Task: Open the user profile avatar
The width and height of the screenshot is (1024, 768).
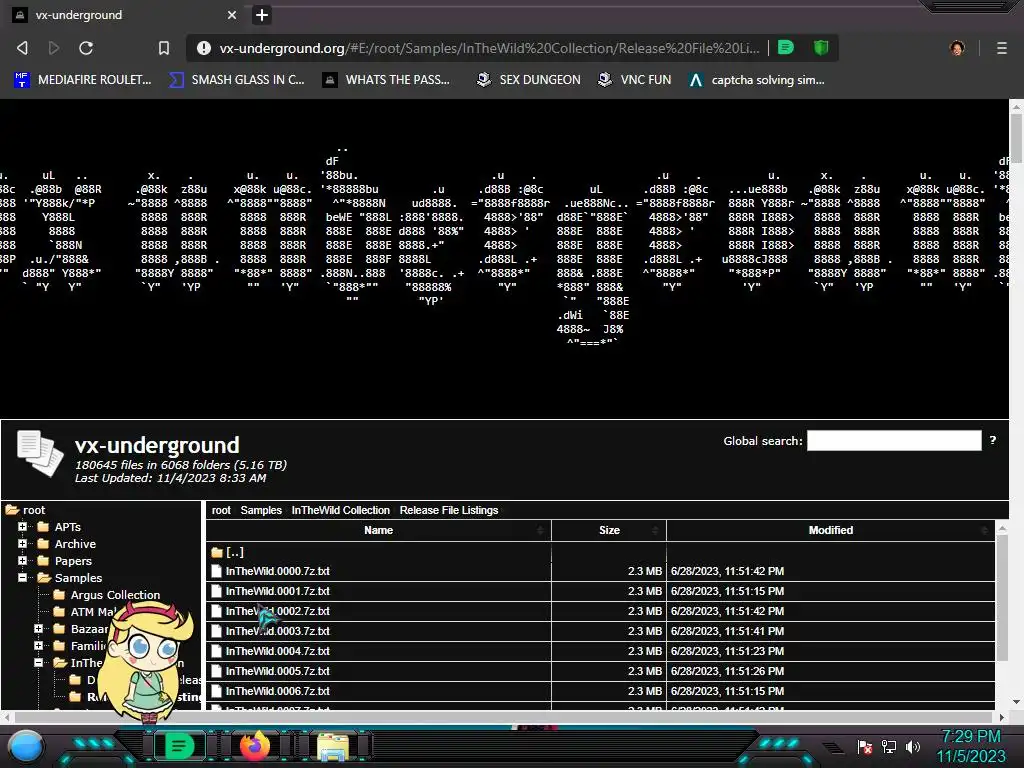Action: (x=957, y=48)
